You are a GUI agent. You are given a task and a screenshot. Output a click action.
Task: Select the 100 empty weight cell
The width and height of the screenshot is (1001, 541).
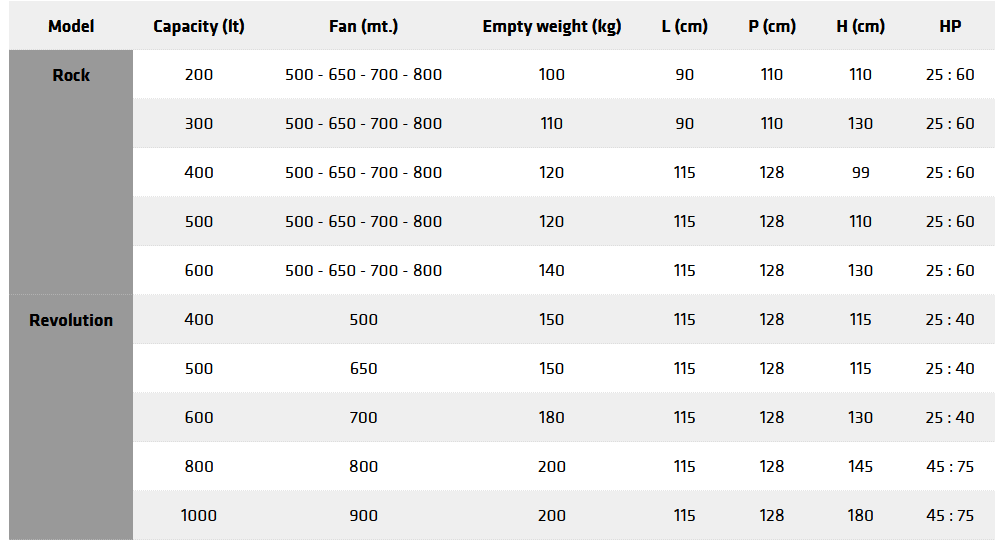point(552,75)
